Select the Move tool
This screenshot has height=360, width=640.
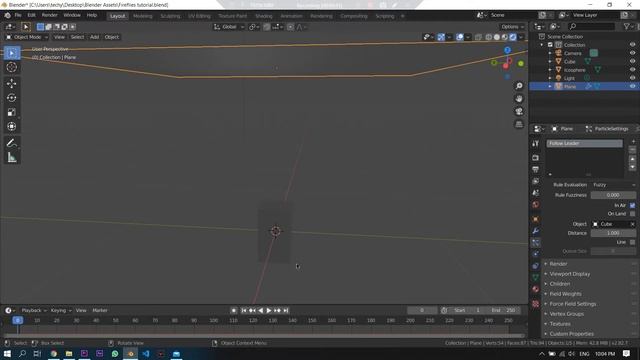tap(12, 83)
